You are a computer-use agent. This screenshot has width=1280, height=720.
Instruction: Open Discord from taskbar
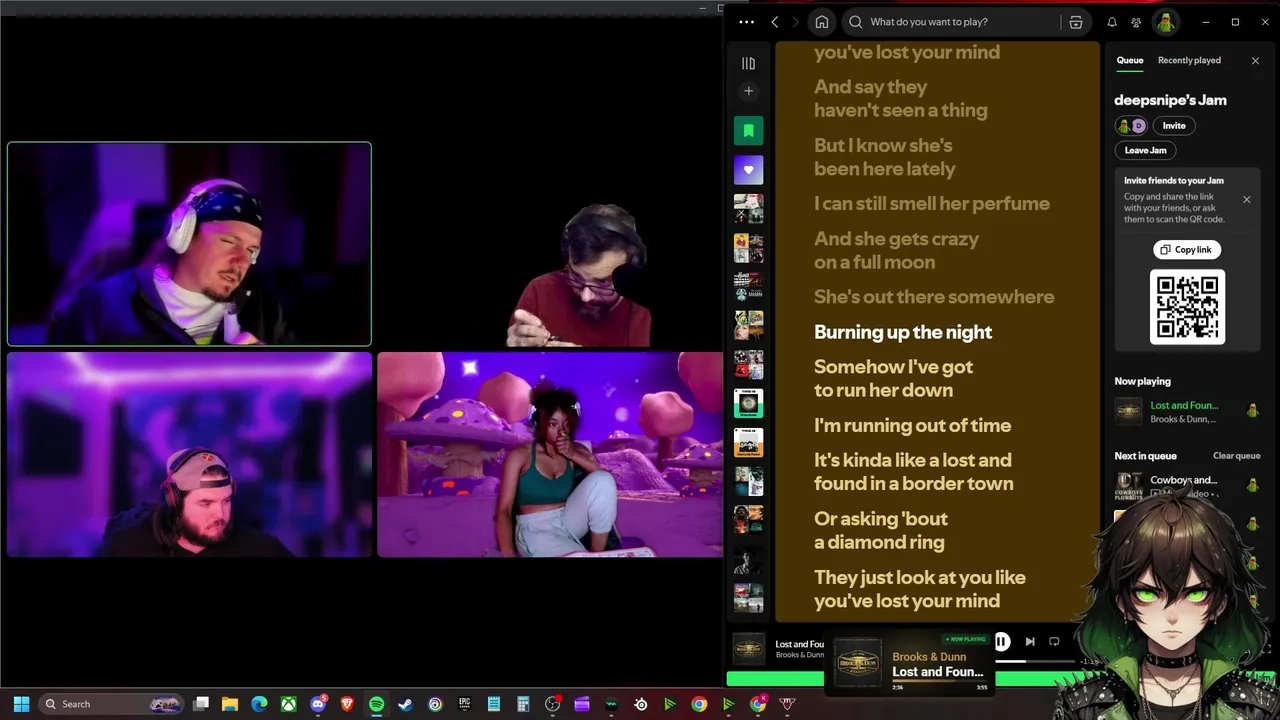[x=318, y=704]
